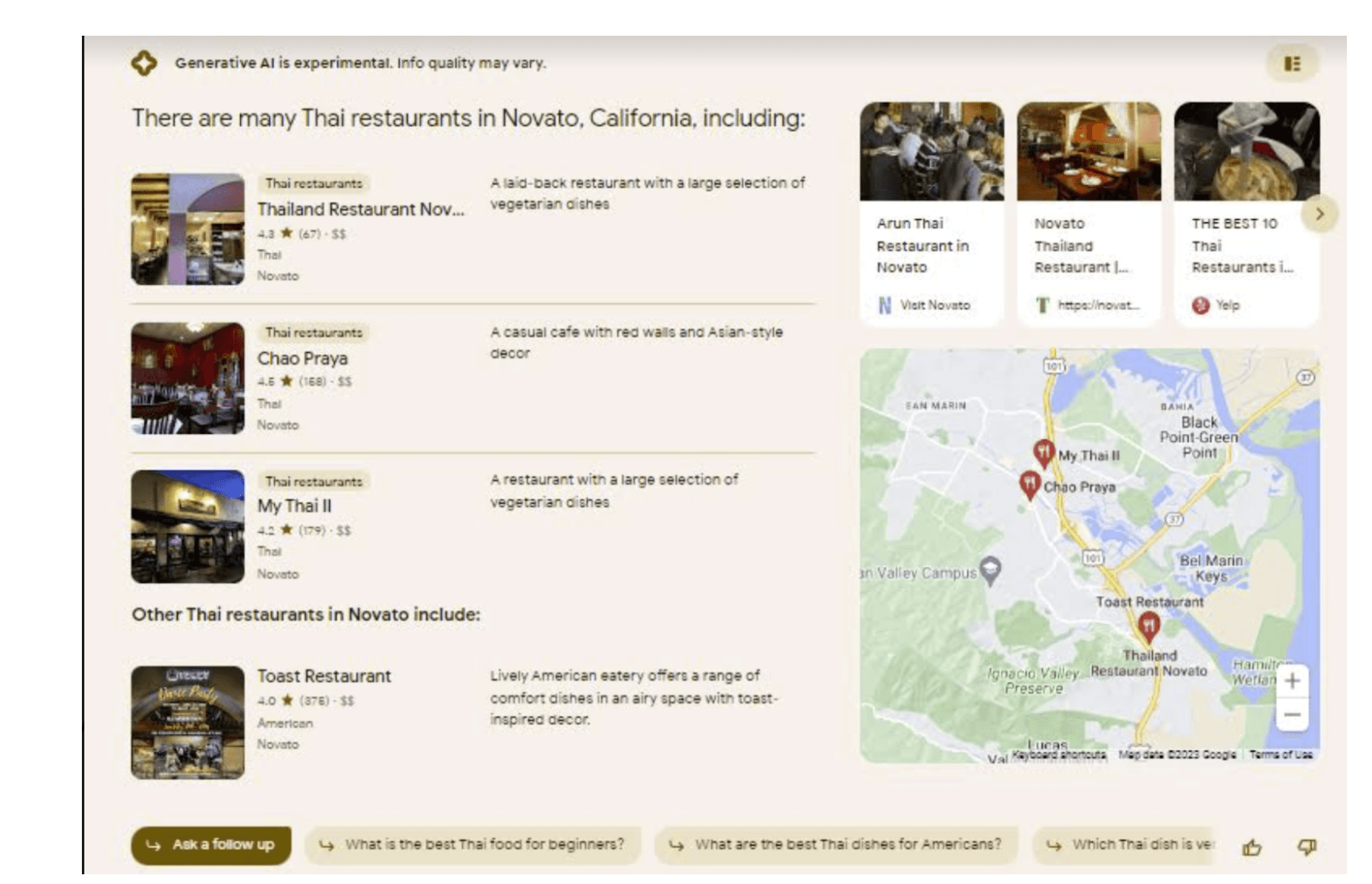Open the Terms of Use link

point(1281,754)
